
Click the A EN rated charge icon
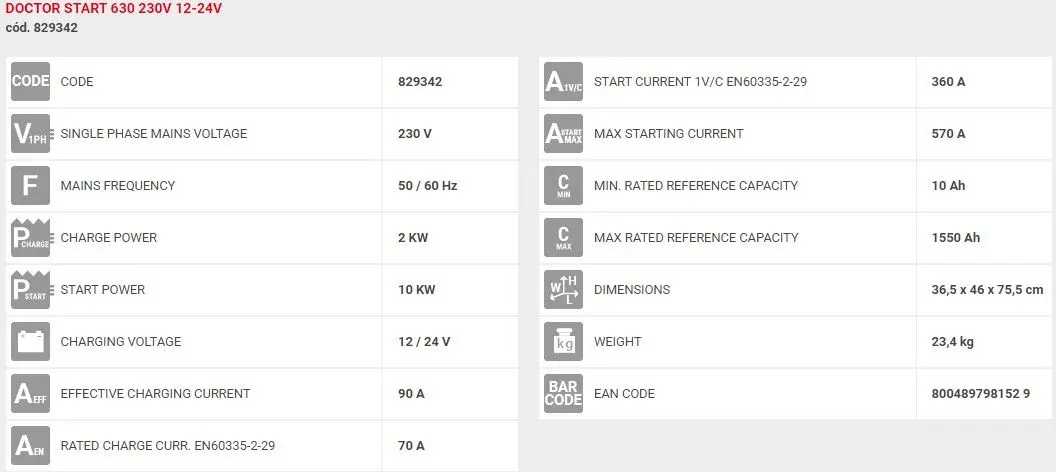point(30,445)
